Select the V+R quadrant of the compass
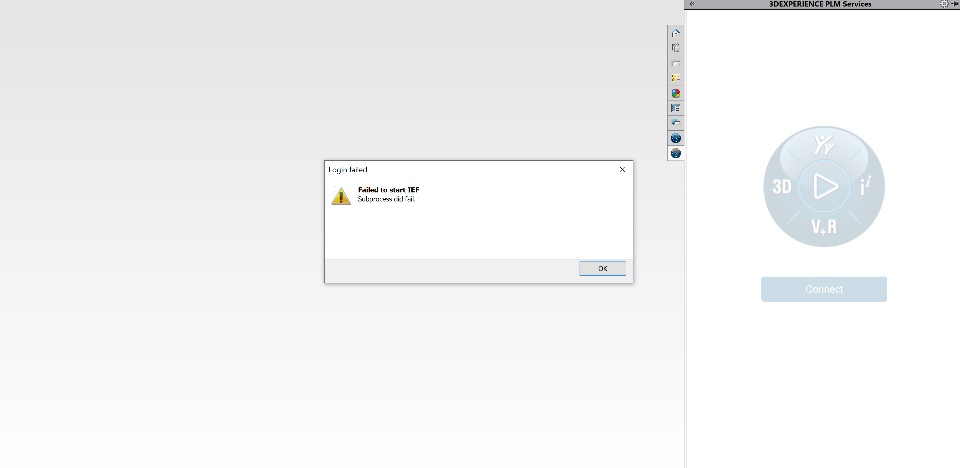Viewport: 960px width, 468px height. (x=824, y=227)
